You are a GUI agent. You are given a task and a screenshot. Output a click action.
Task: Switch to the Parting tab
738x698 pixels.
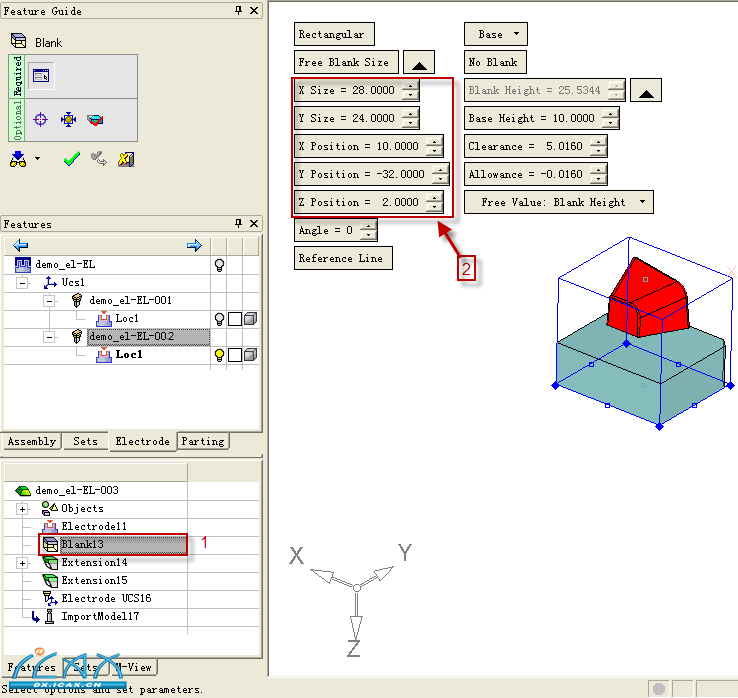203,441
